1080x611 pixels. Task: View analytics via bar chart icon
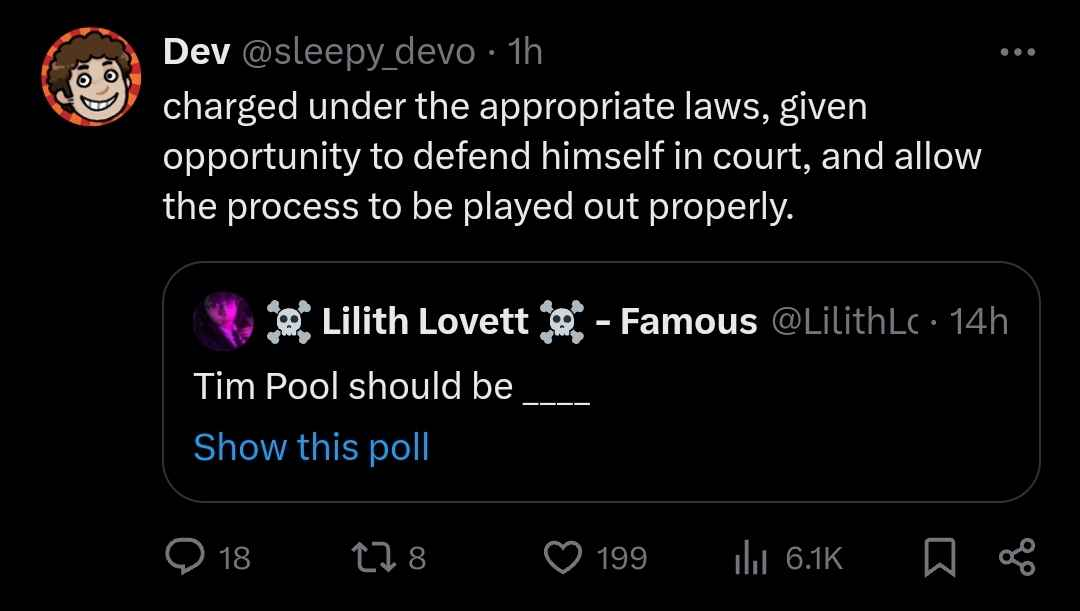click(x=750, y=557)
